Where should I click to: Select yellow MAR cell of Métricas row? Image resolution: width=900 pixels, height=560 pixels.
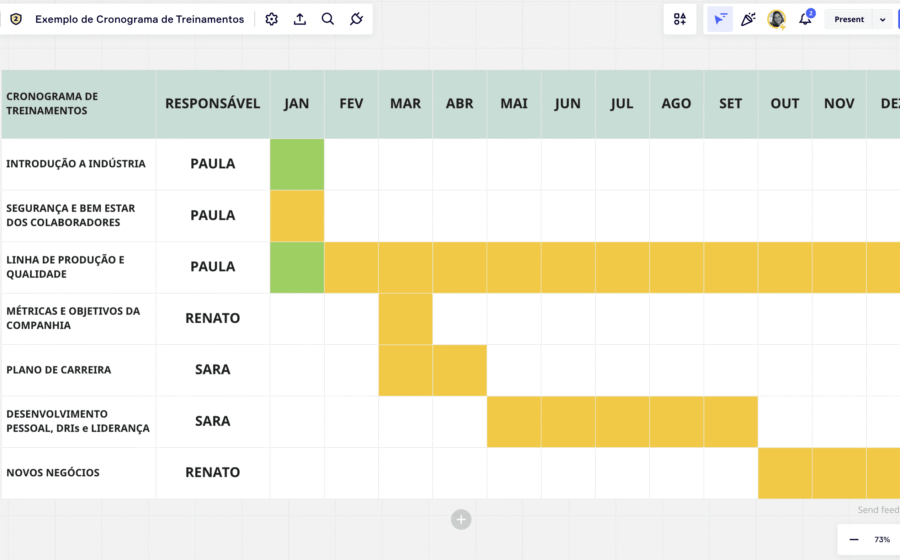[405, 318]
